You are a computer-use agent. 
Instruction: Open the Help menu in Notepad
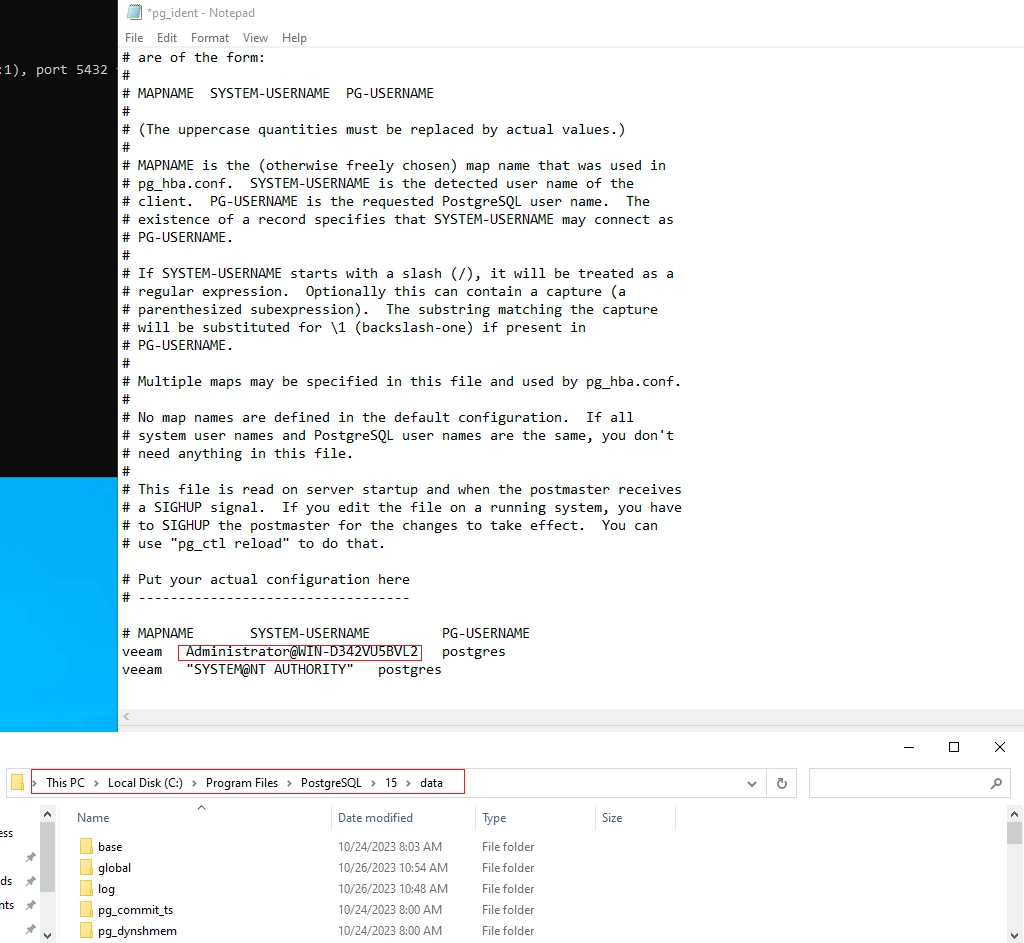tap(294, 37)
